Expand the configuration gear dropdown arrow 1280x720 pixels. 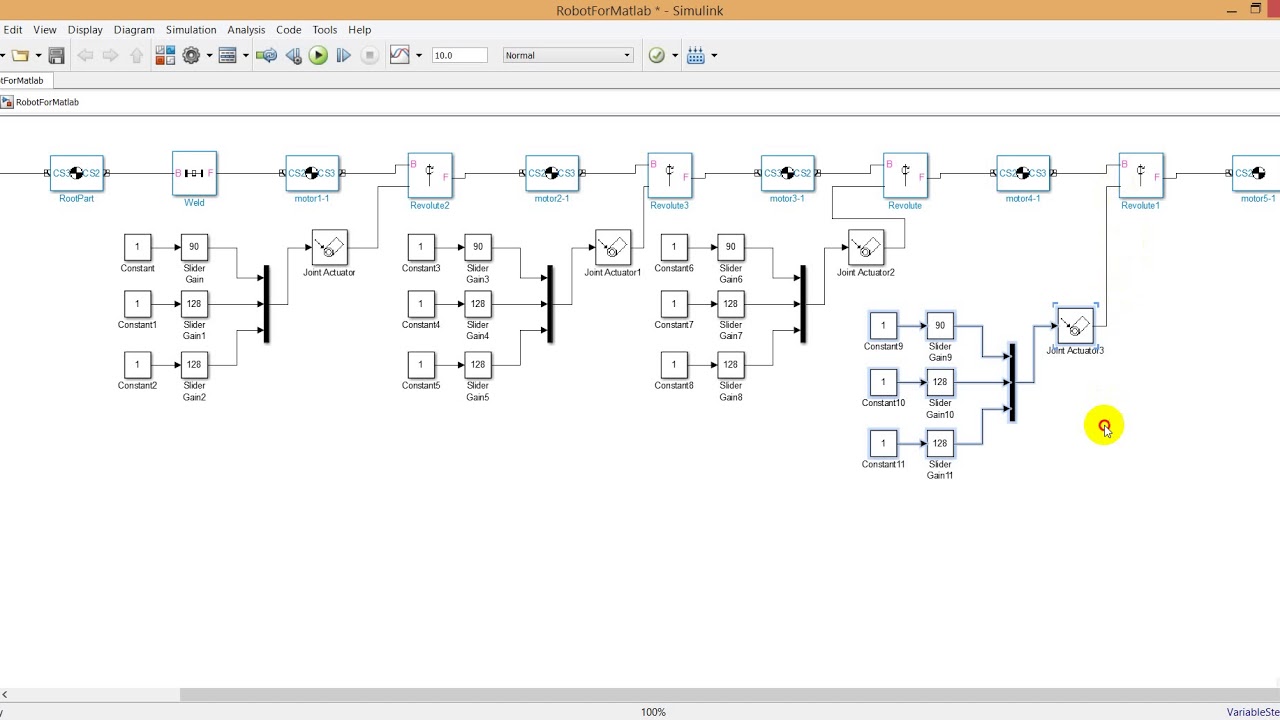pyautogui.click(x=209, y=56)
